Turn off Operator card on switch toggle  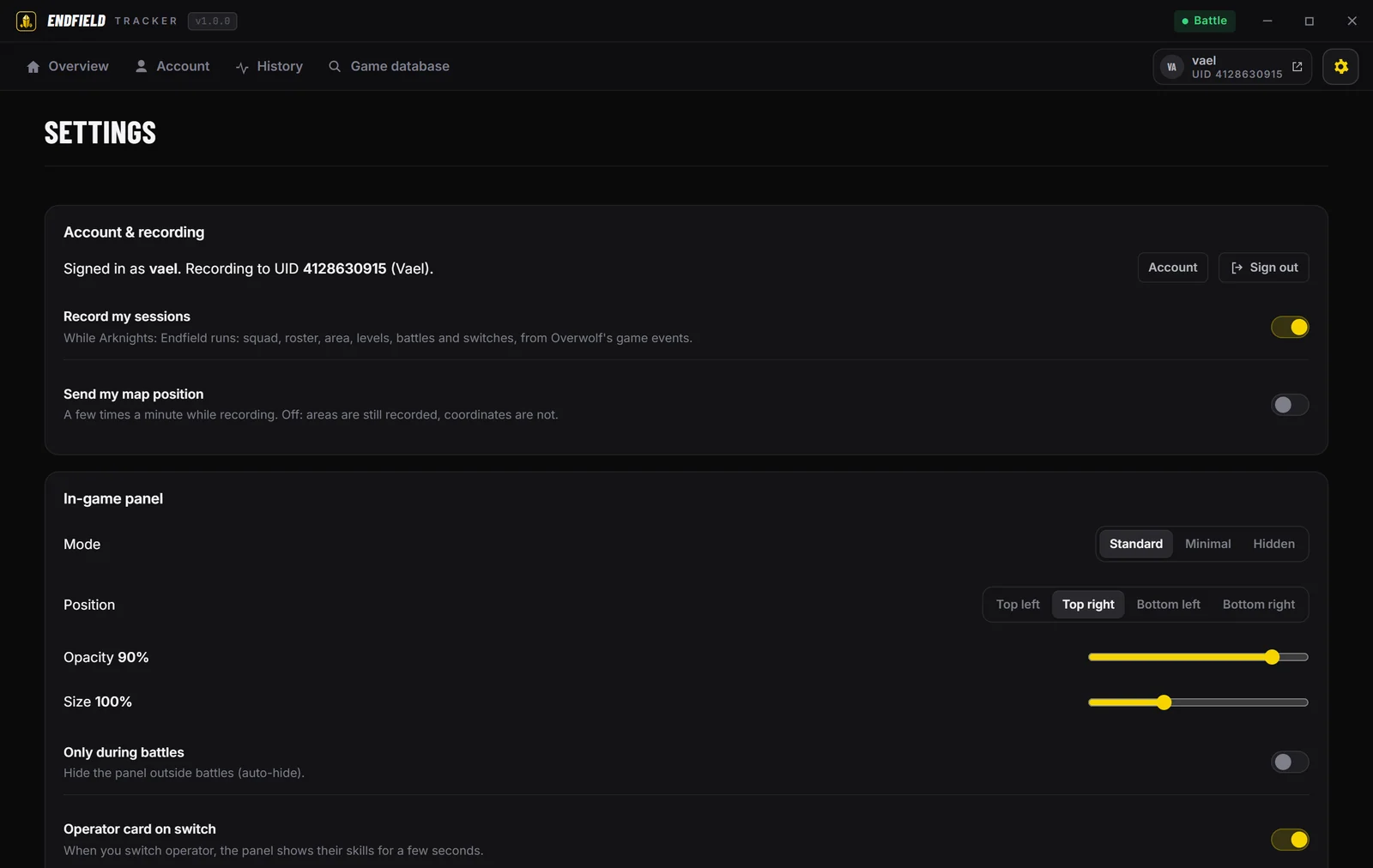coord(1290,840)
